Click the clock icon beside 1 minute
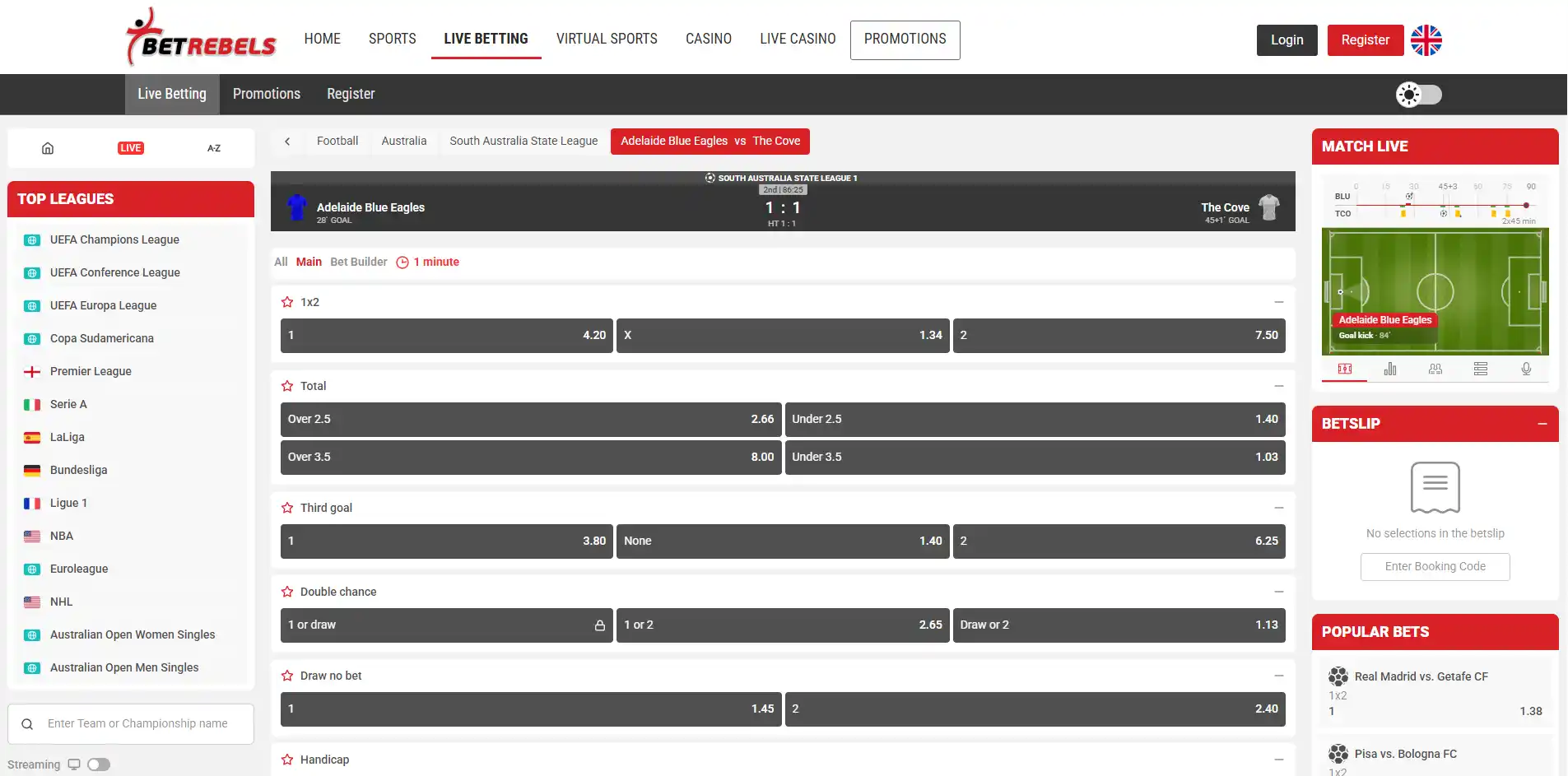 pos(402,263)
